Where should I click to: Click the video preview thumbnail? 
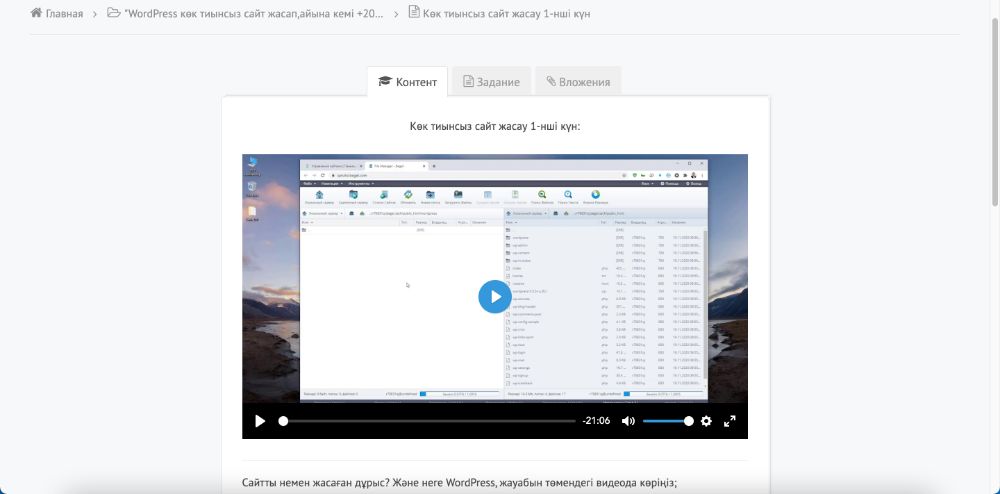coord(495,279)
